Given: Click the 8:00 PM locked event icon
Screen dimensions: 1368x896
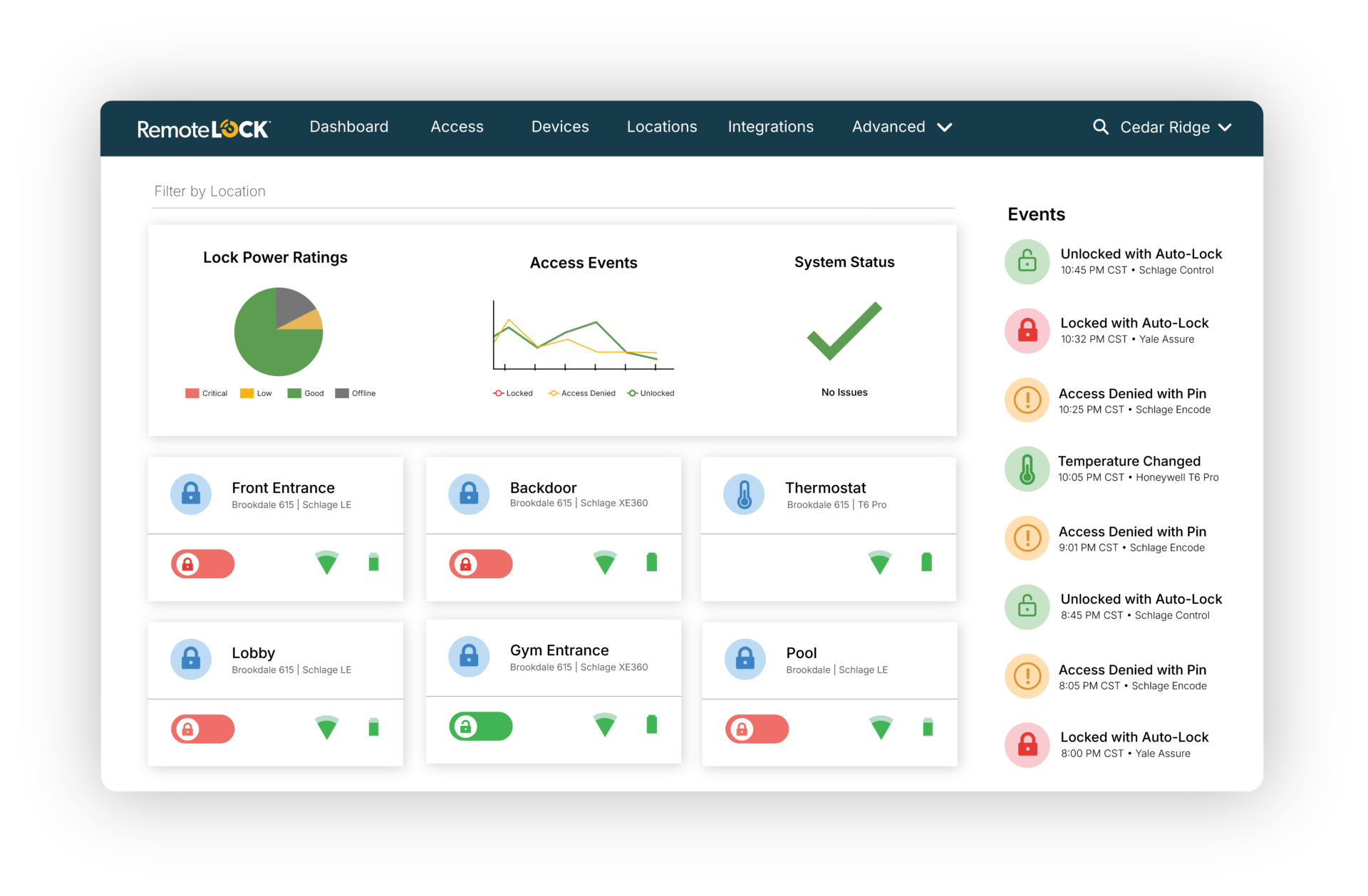Looking at the screenshot, I should click(x=1027, y=745).
